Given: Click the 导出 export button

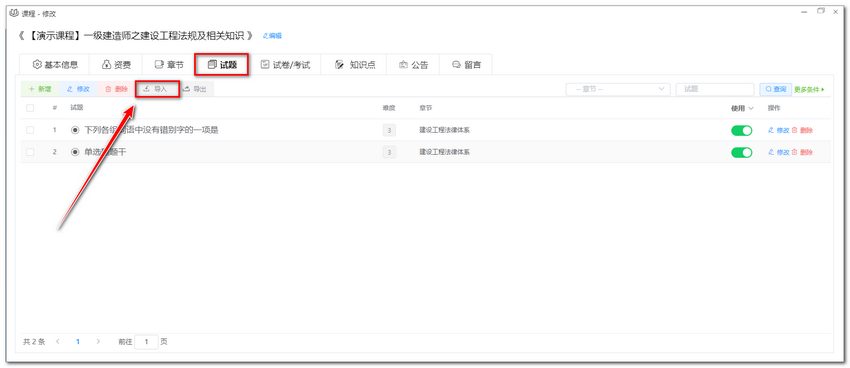Looking at the screenshot, I should click(x=195, y=89).
